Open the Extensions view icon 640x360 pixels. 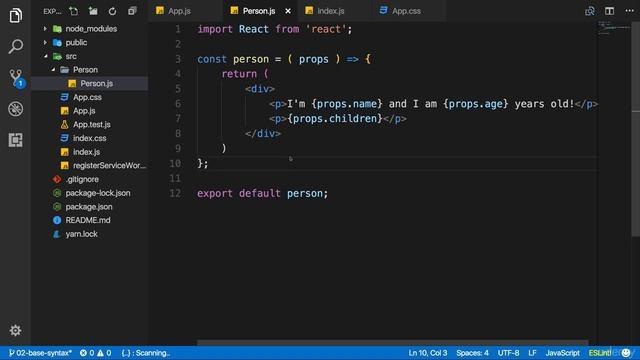[16, 140]
